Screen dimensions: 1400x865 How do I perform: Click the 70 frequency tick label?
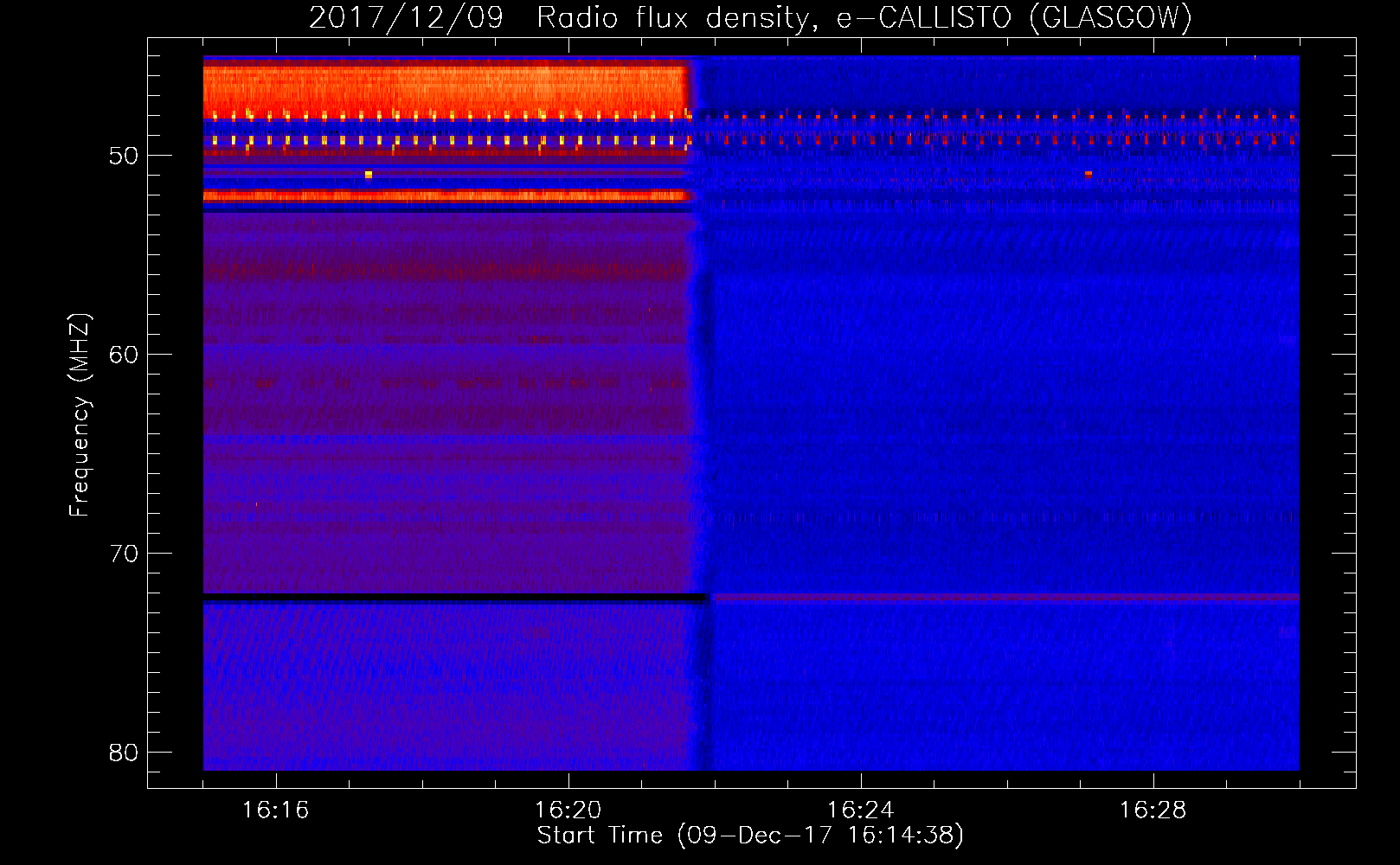pos(124,554)
